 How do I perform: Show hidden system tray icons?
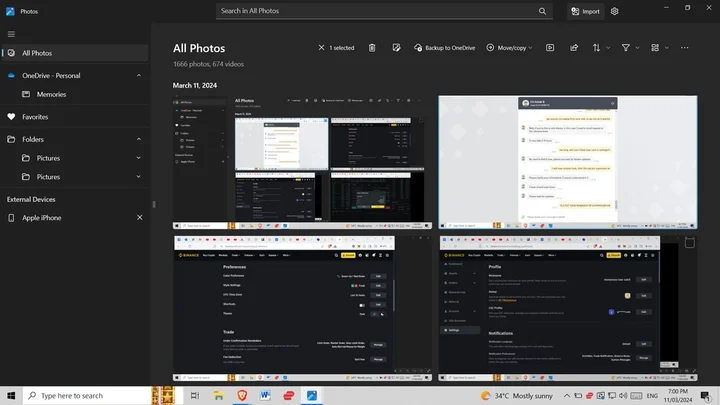coord(567,395)
